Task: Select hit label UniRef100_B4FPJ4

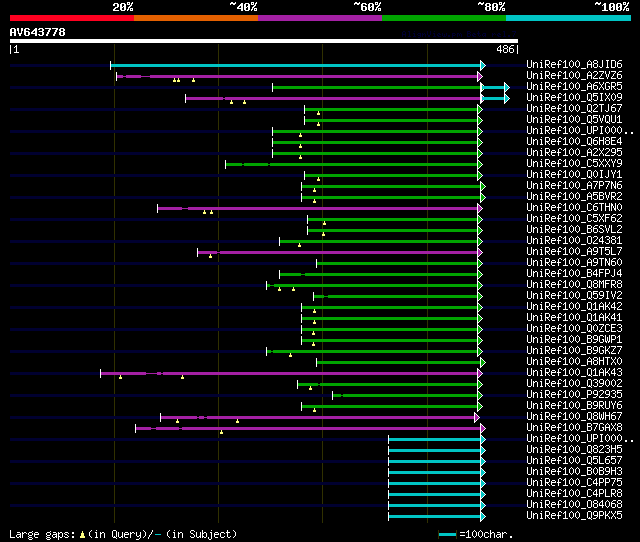Action: pyautogui.click(x=574, y=274)
